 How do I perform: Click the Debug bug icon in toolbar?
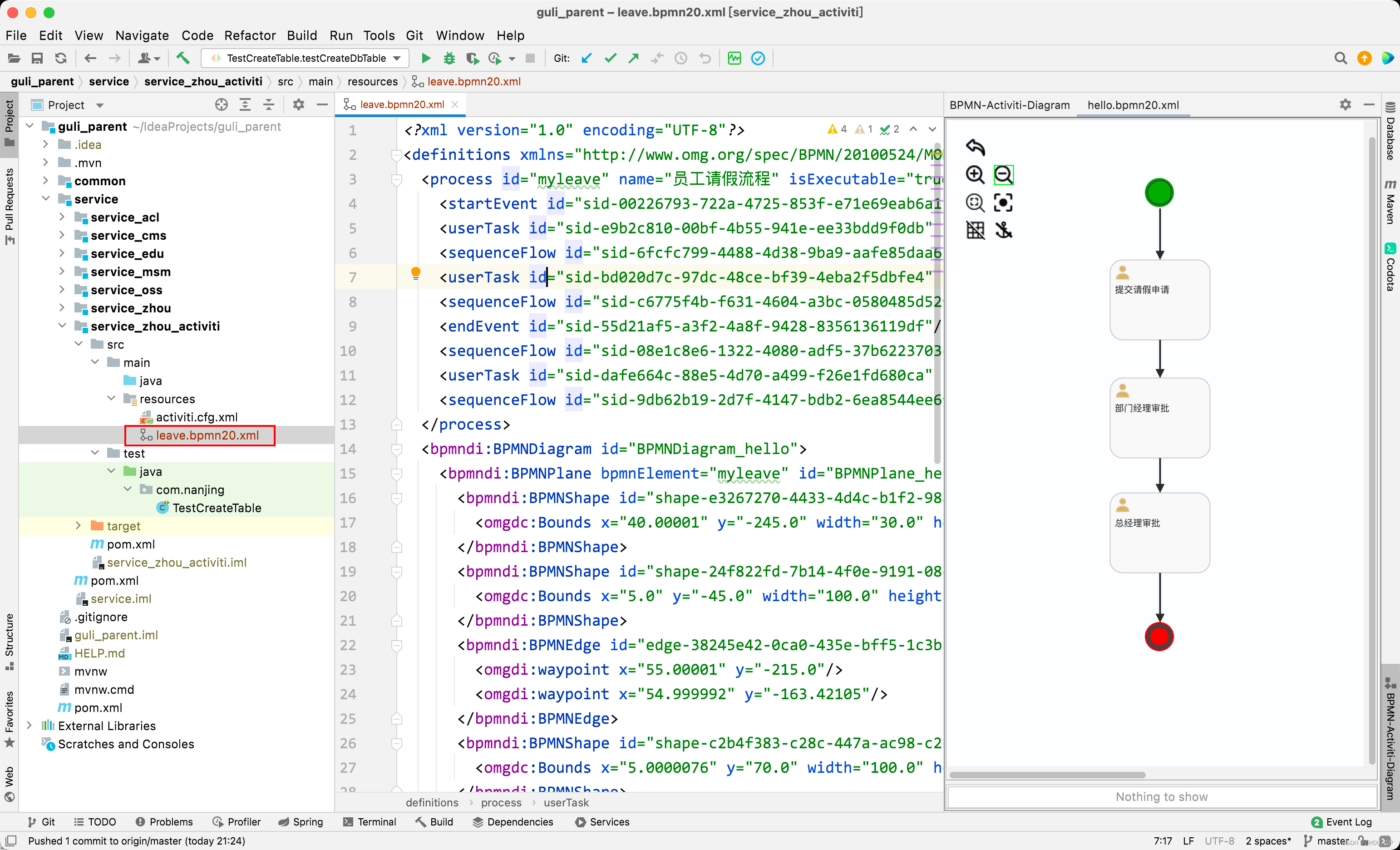(449, 58)
